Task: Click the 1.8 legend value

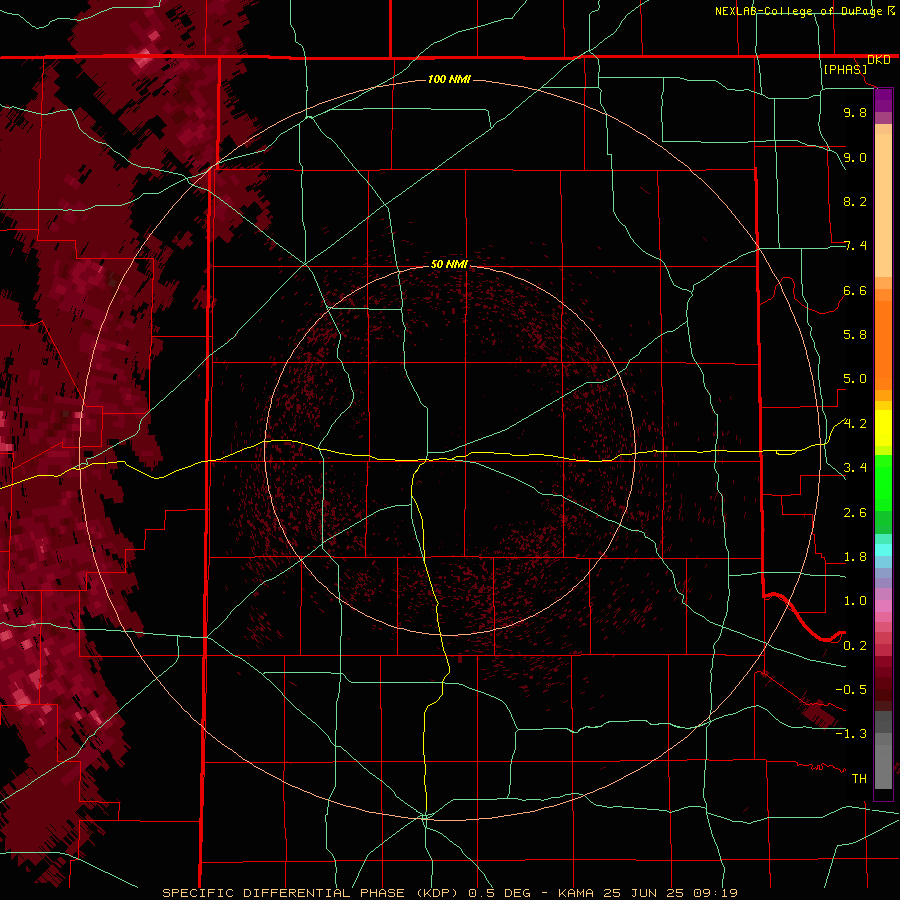Action: [855, 557]
